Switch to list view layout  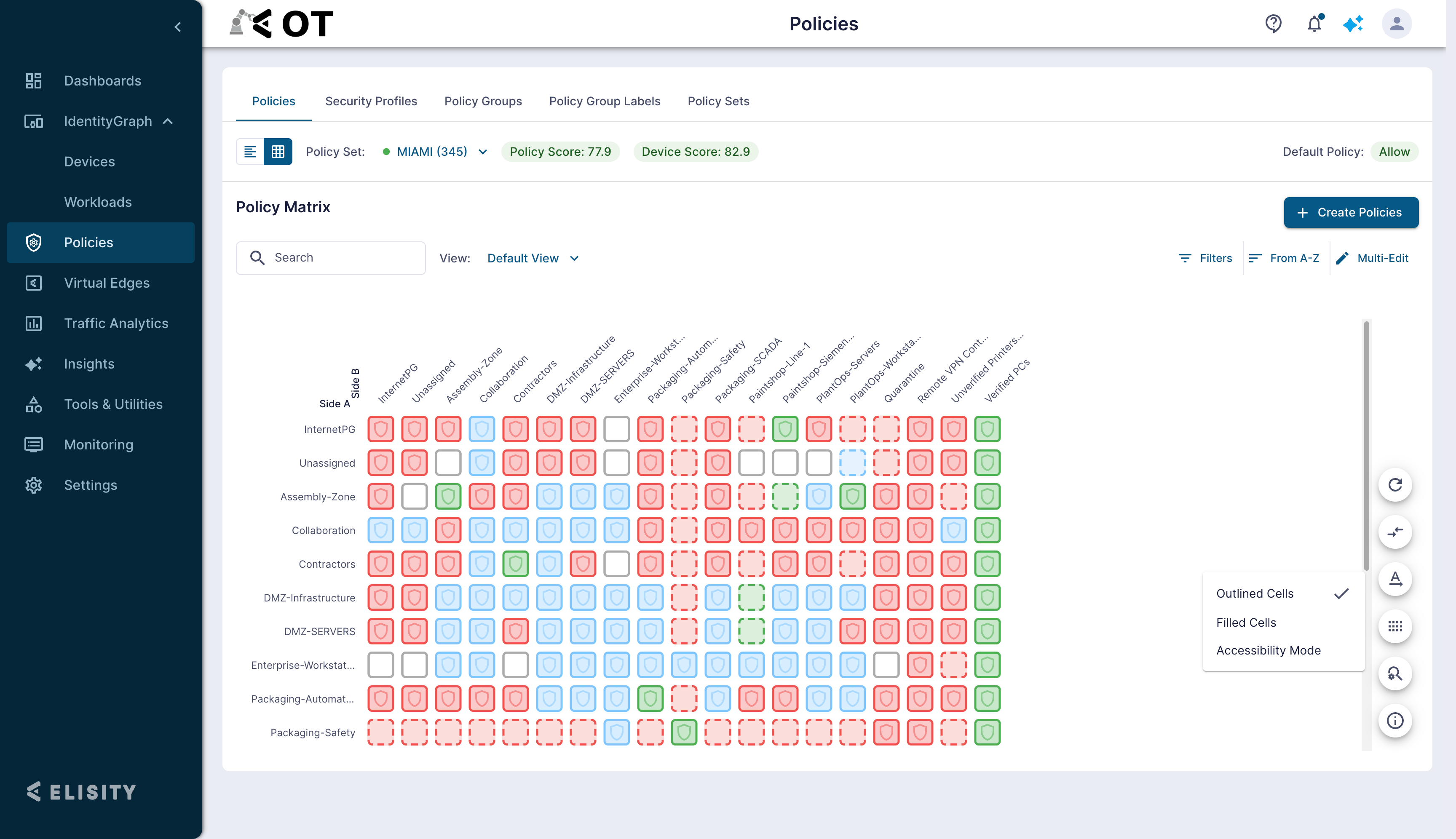pos(249,152)
